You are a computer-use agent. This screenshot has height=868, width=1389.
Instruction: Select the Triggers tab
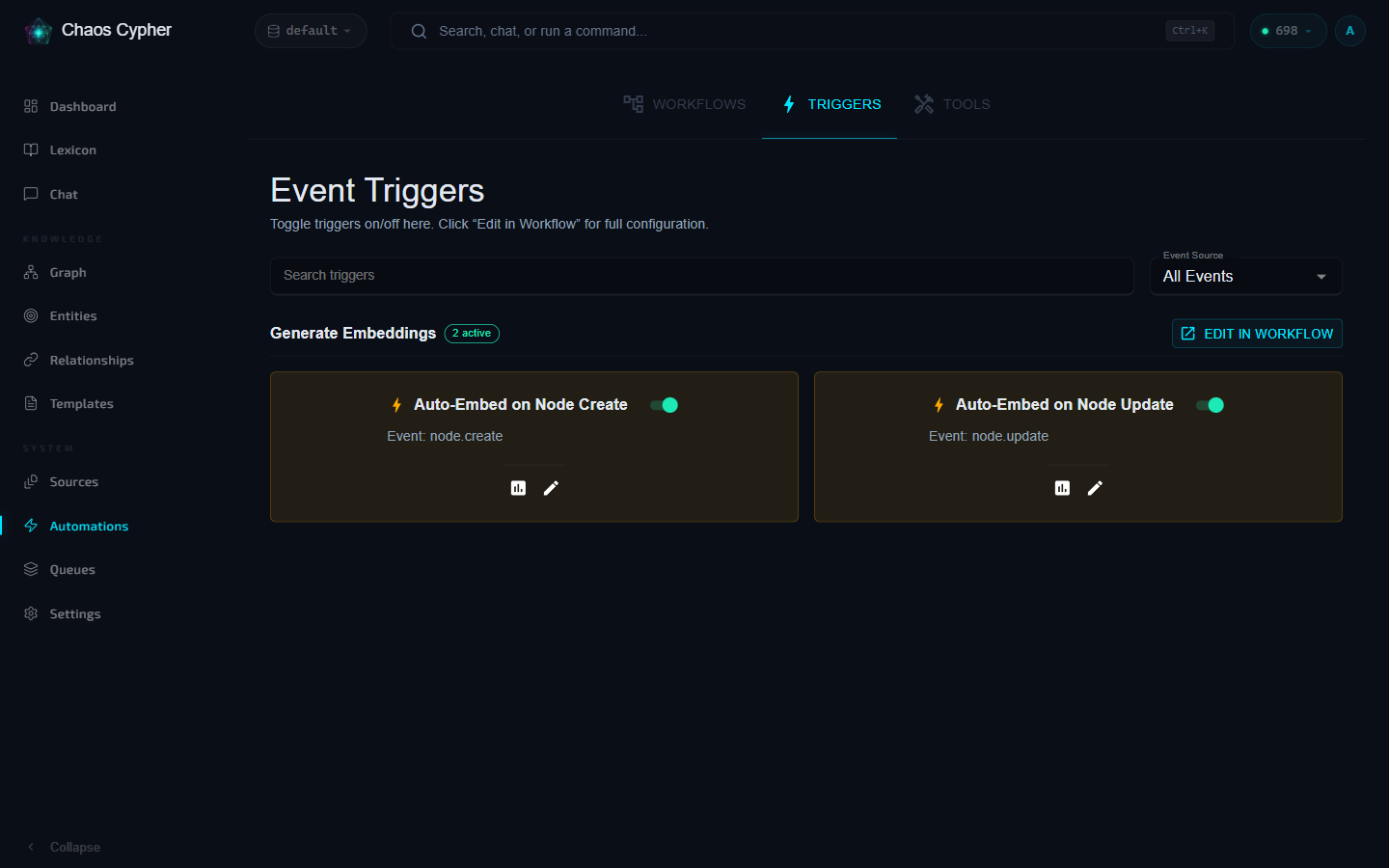point(830,104)
